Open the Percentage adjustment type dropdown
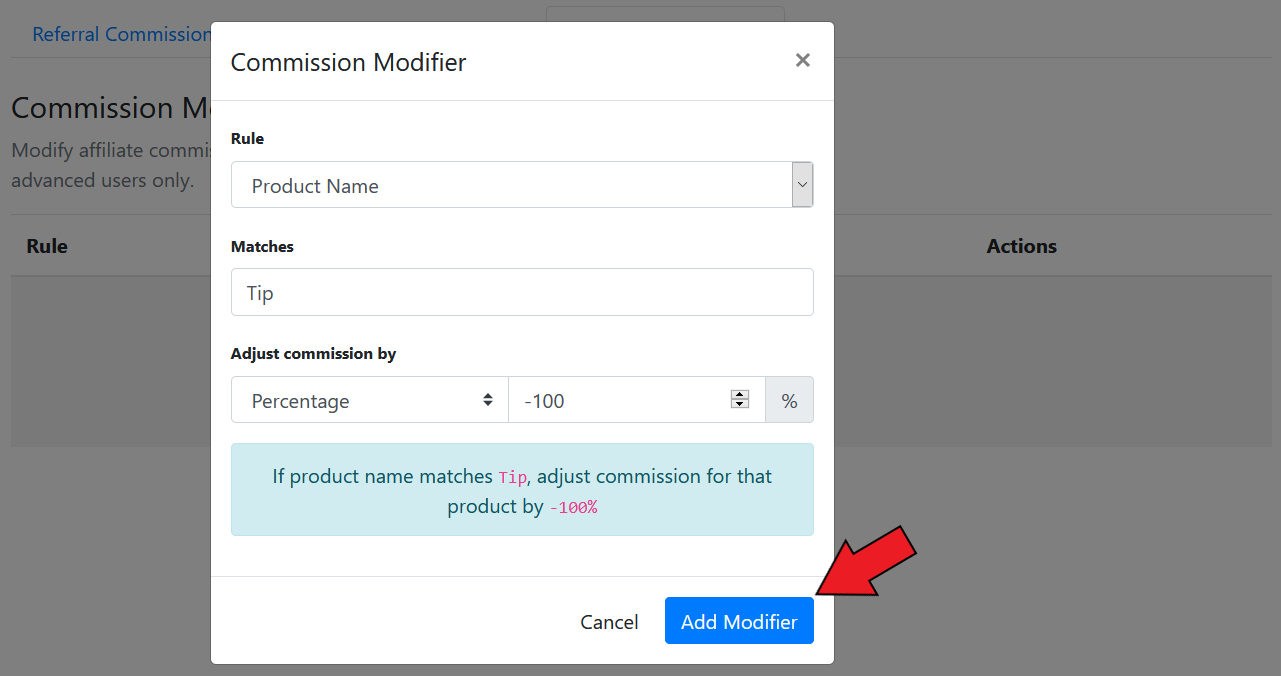The image size is (1281, 676). pyautogui.click(x=370, y=400)
